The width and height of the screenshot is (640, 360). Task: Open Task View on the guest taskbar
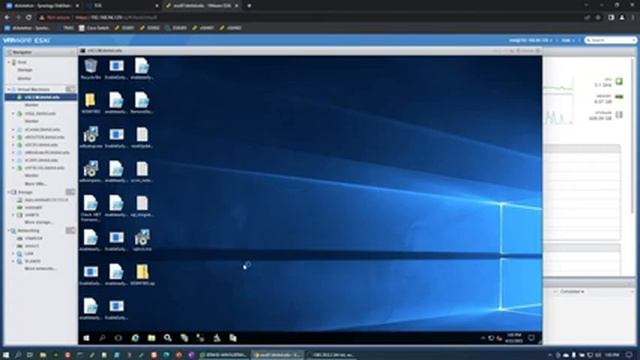pos(118,338)
